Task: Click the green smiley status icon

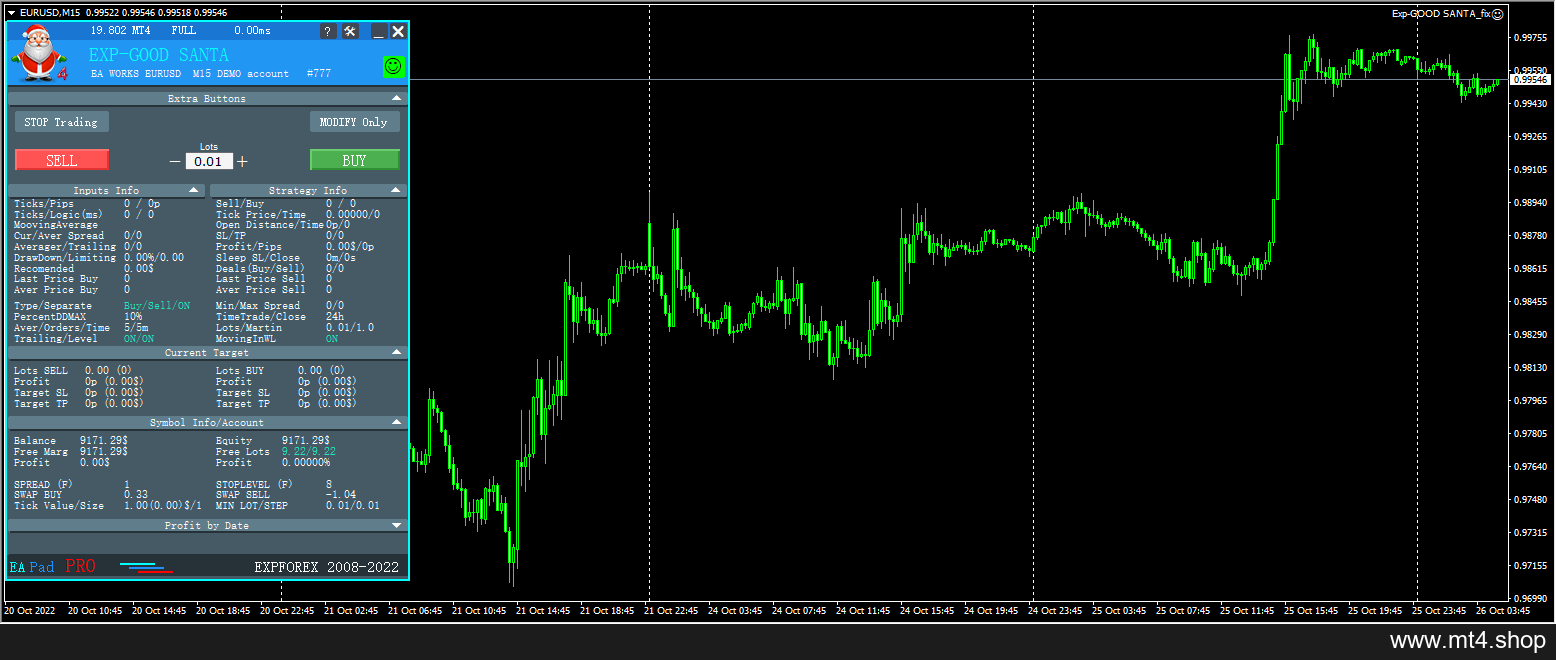Action: pos(394,66)
